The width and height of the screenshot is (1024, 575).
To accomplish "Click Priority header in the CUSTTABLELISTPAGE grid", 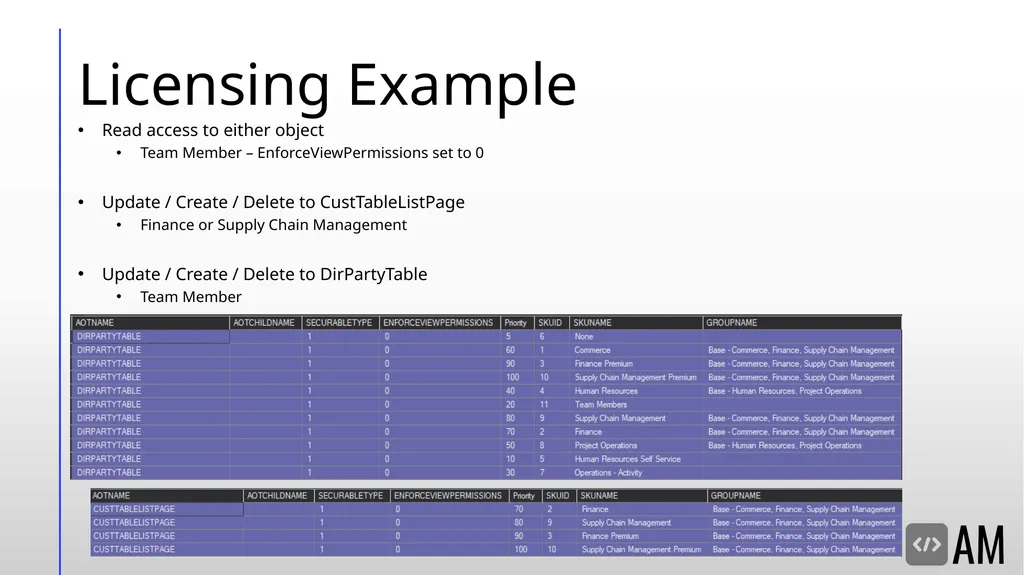I will (x=524, y=496).
